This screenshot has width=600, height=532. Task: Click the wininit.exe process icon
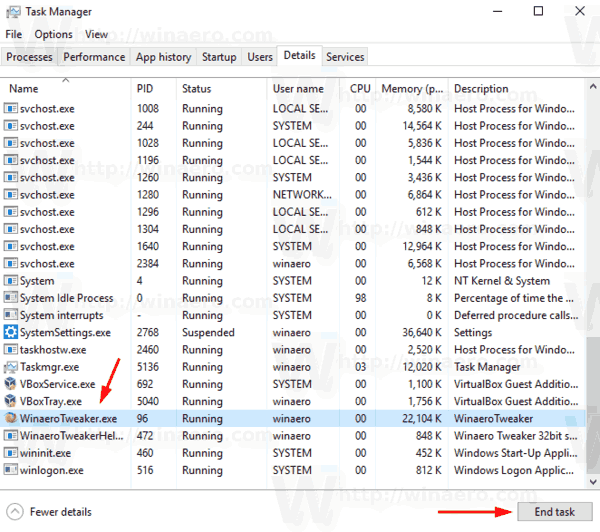point(10,452)
